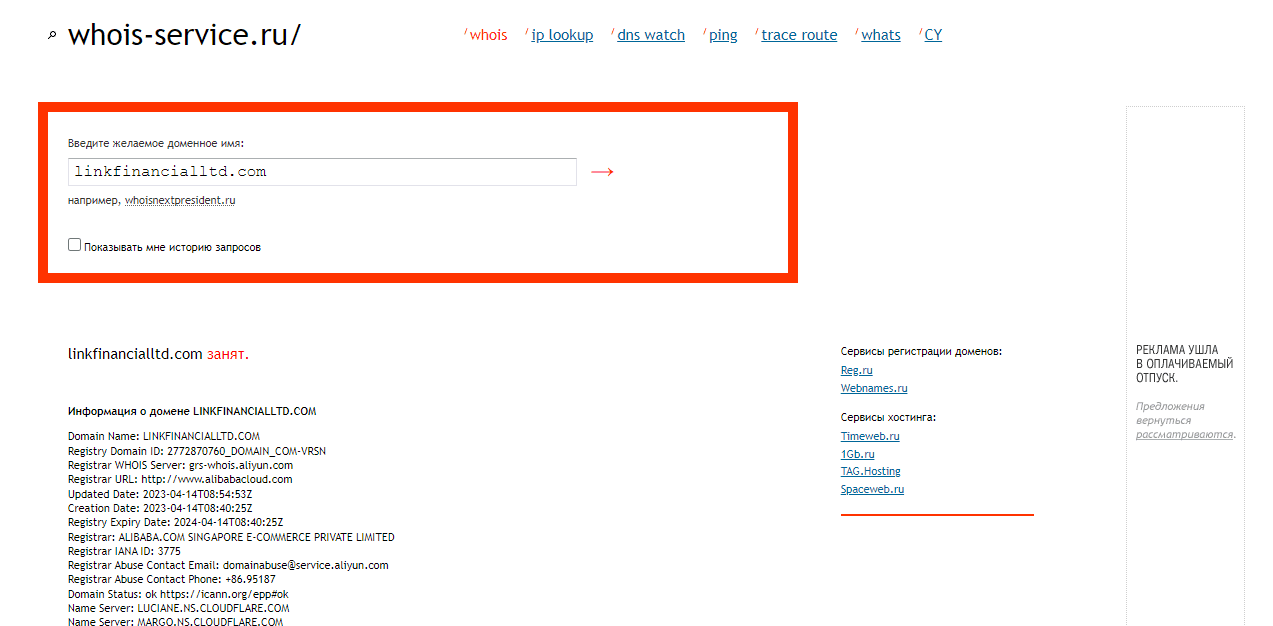Open the ip lookup tab
1273x626 pixels.
[x=562, y=35]
